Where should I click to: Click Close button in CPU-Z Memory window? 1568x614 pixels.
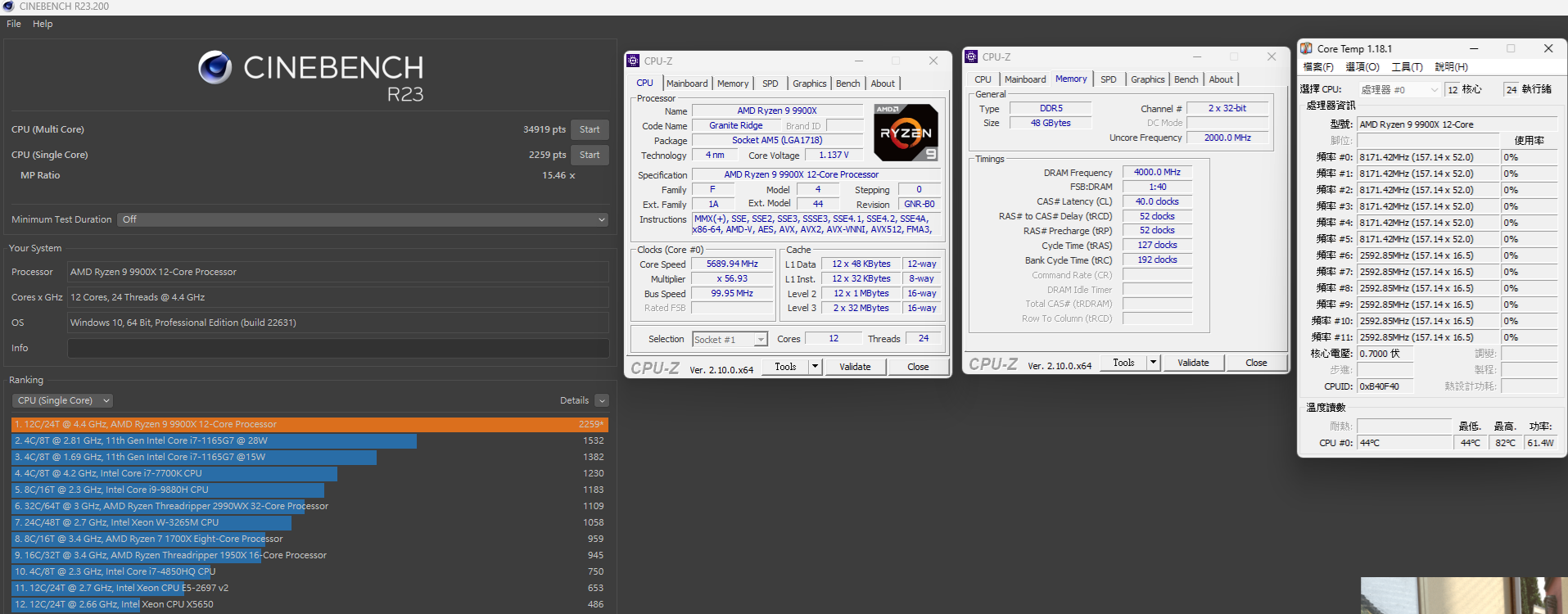tap(1256, 363)
